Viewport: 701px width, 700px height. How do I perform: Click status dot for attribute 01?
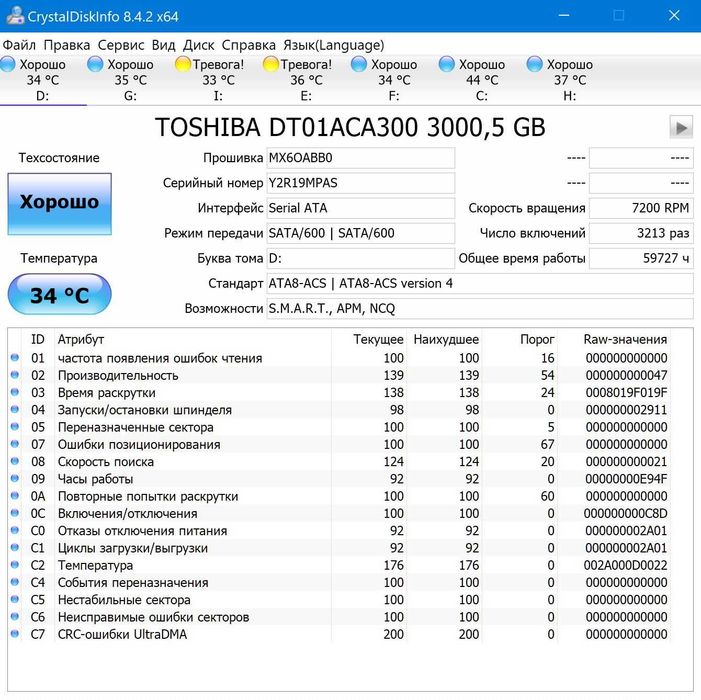(x=15, y=358)
